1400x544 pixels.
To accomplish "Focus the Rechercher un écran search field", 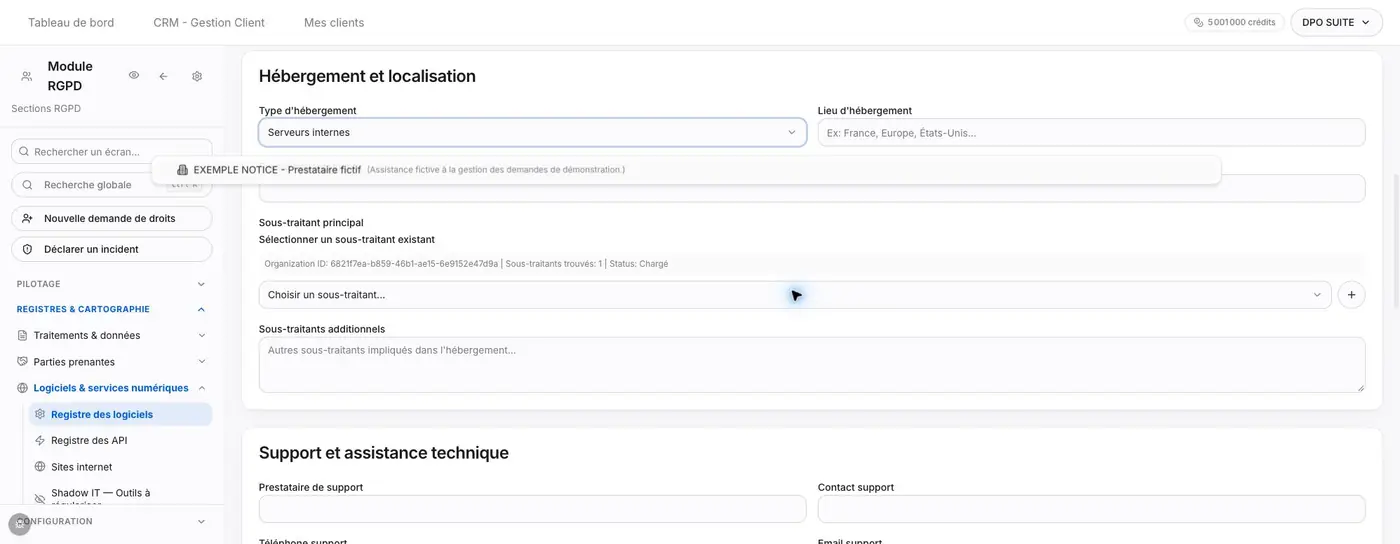I will [112, 151].
